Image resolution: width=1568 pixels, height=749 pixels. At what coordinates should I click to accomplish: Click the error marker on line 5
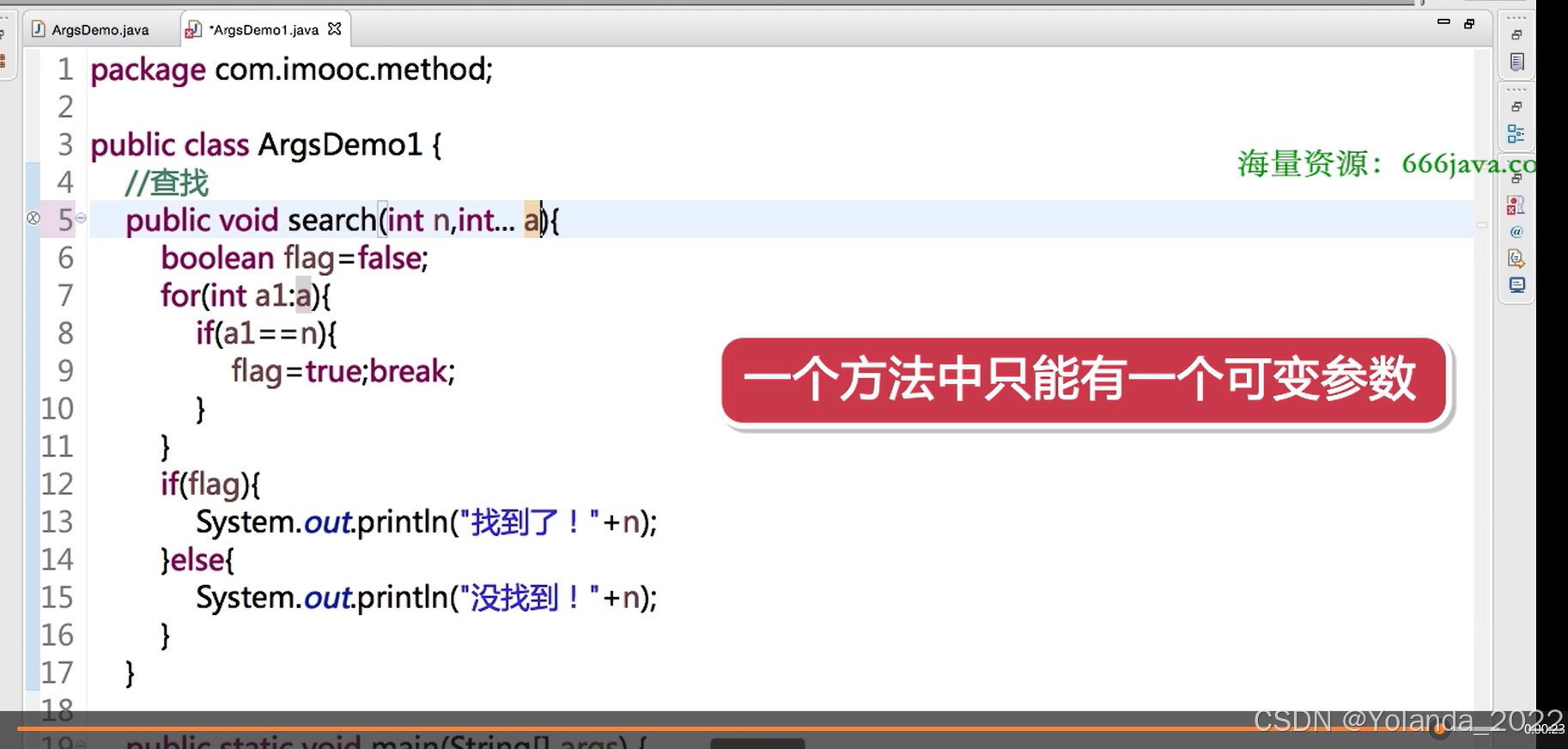click(x=33, y=218)
